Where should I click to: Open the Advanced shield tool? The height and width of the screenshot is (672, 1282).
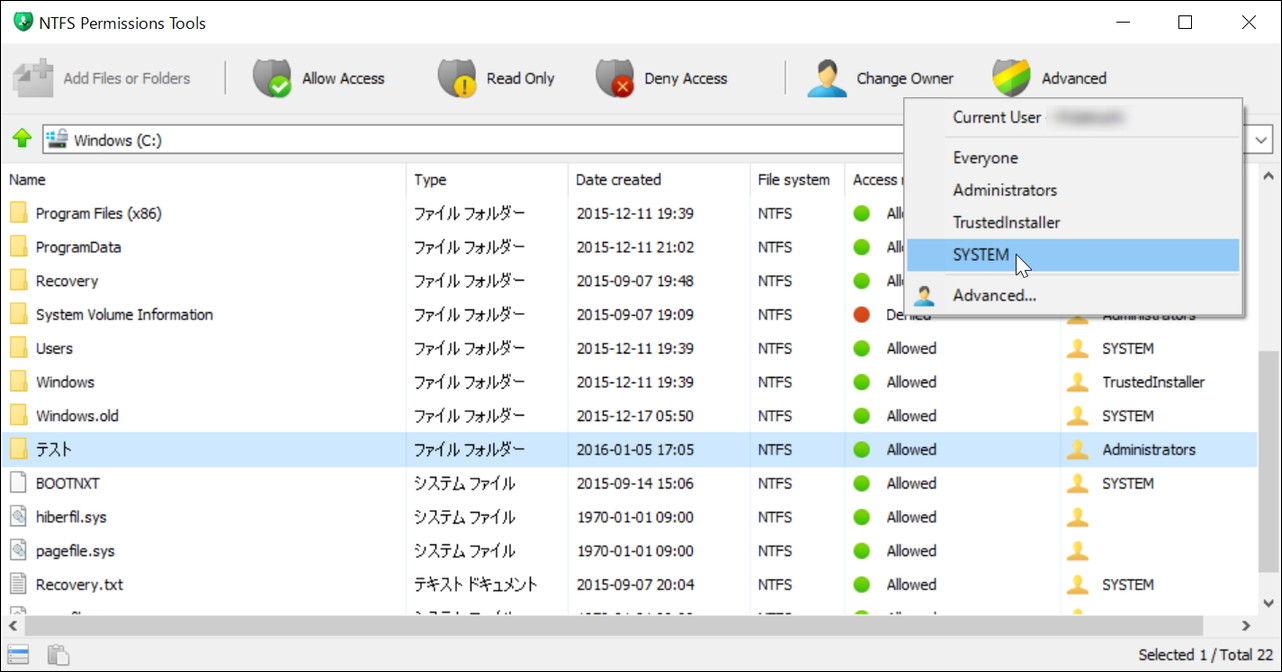click(1049, 78)
